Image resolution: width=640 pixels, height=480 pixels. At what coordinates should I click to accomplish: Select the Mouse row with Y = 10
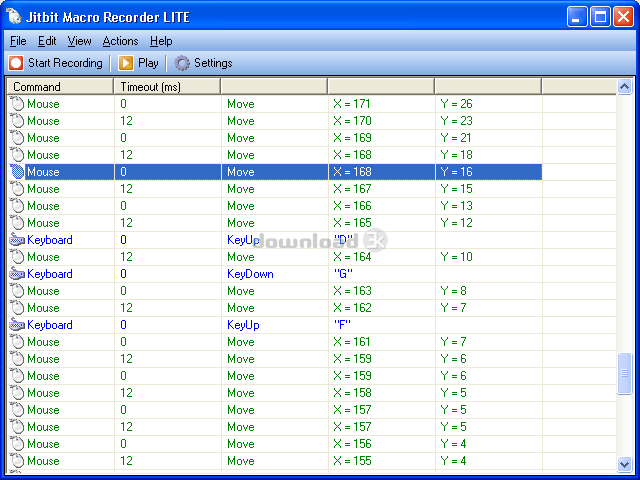coord(43,257)
